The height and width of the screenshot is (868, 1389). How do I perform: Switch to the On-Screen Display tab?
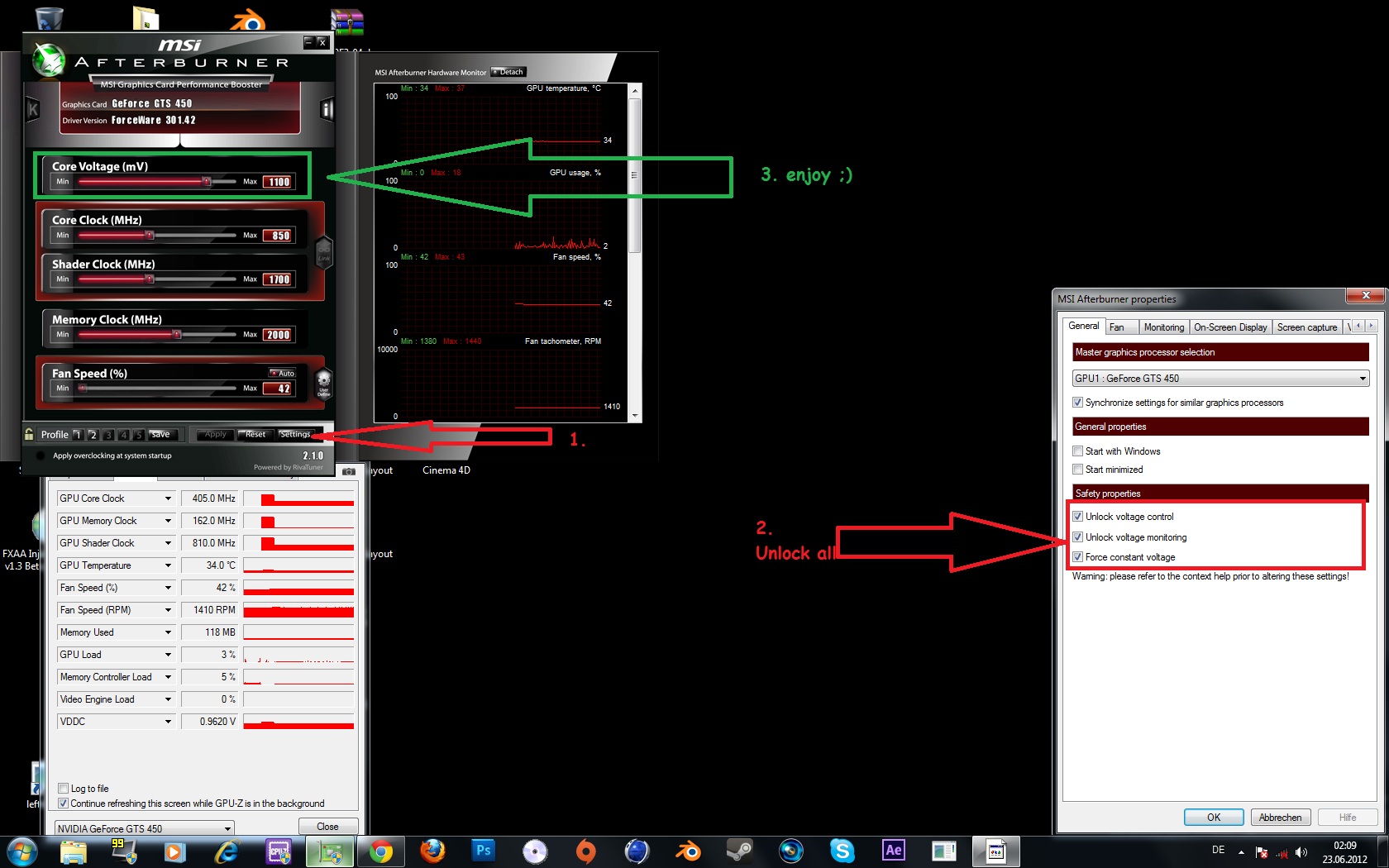coord(1230,327)
